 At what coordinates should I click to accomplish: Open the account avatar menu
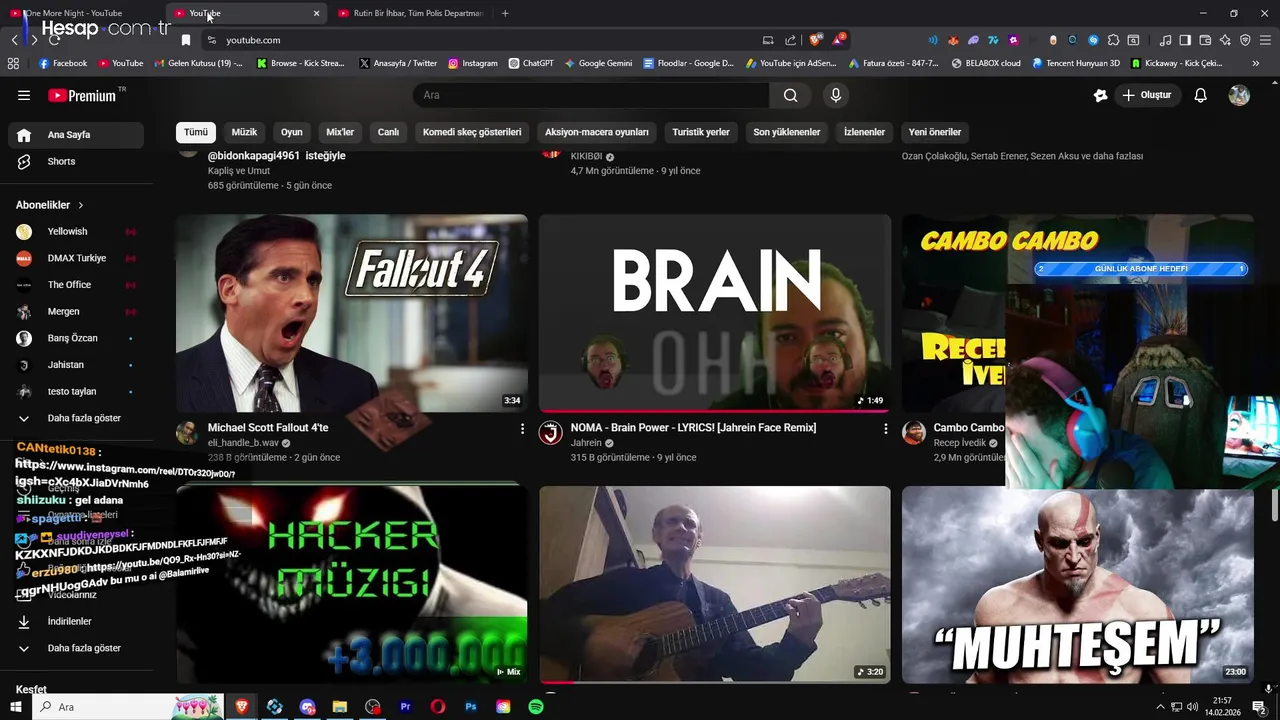point(1239,95)
